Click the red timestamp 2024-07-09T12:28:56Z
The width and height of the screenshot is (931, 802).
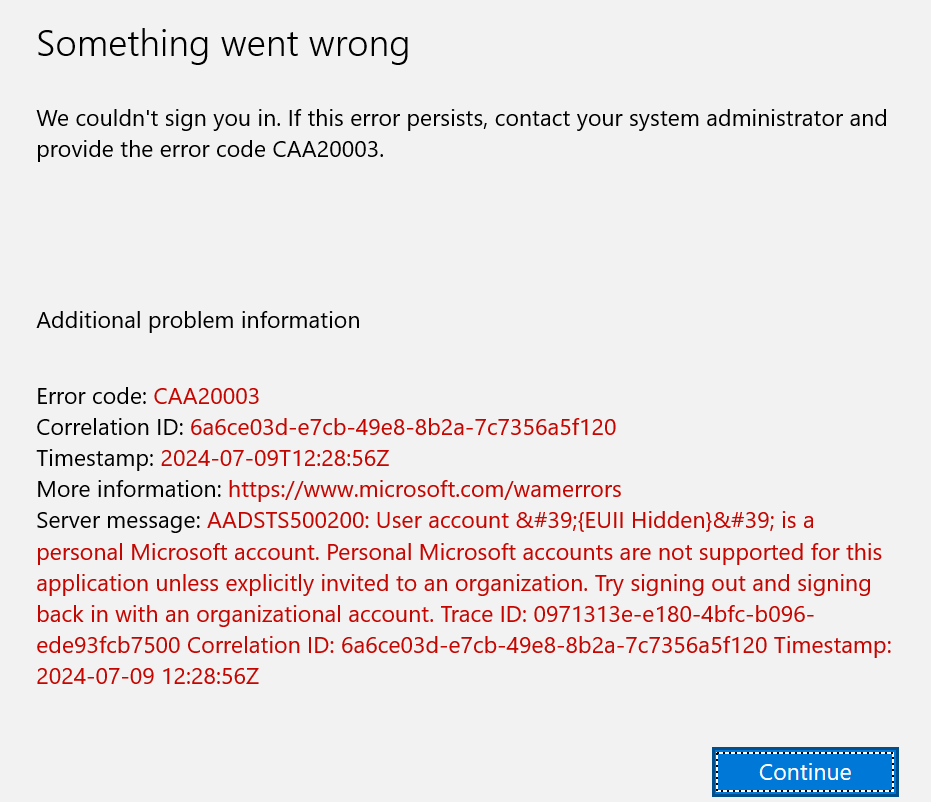[275, 458]
